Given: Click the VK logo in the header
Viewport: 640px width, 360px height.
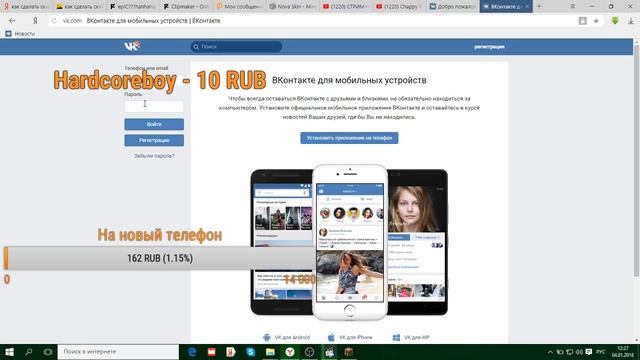Looking at the screenshot, I should coord(132,46).
